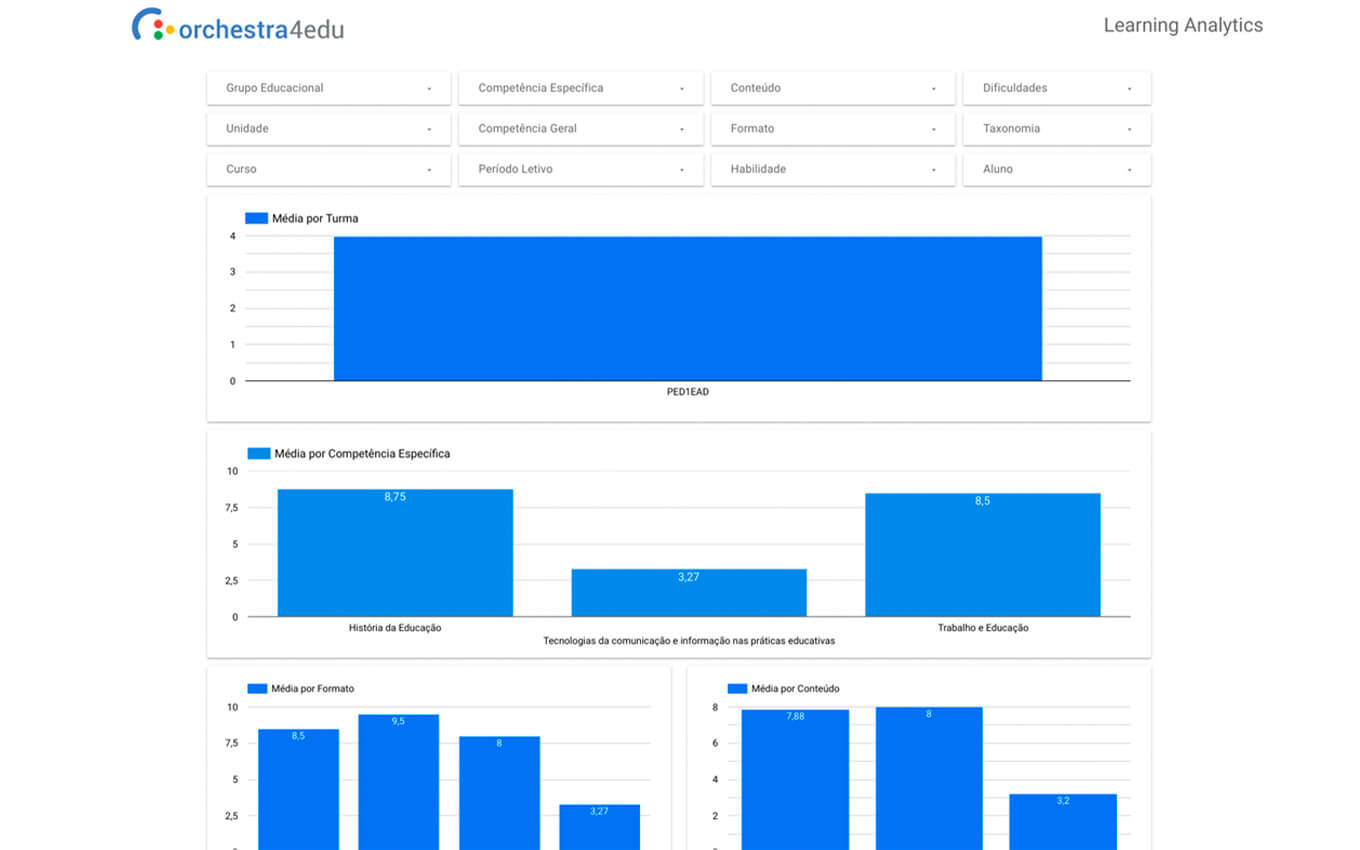Expand the Dificuldades dropdown

click(1056, 88)
